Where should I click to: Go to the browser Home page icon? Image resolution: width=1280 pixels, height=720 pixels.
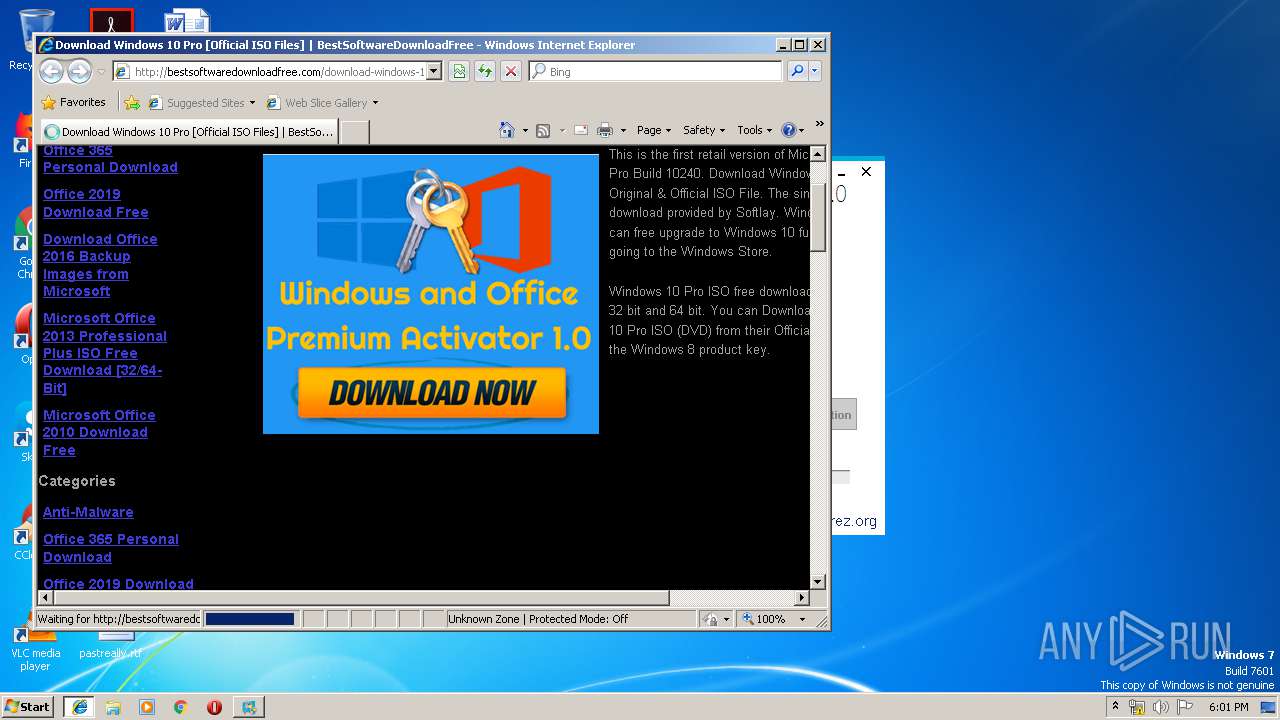click(x=507, y=130)
